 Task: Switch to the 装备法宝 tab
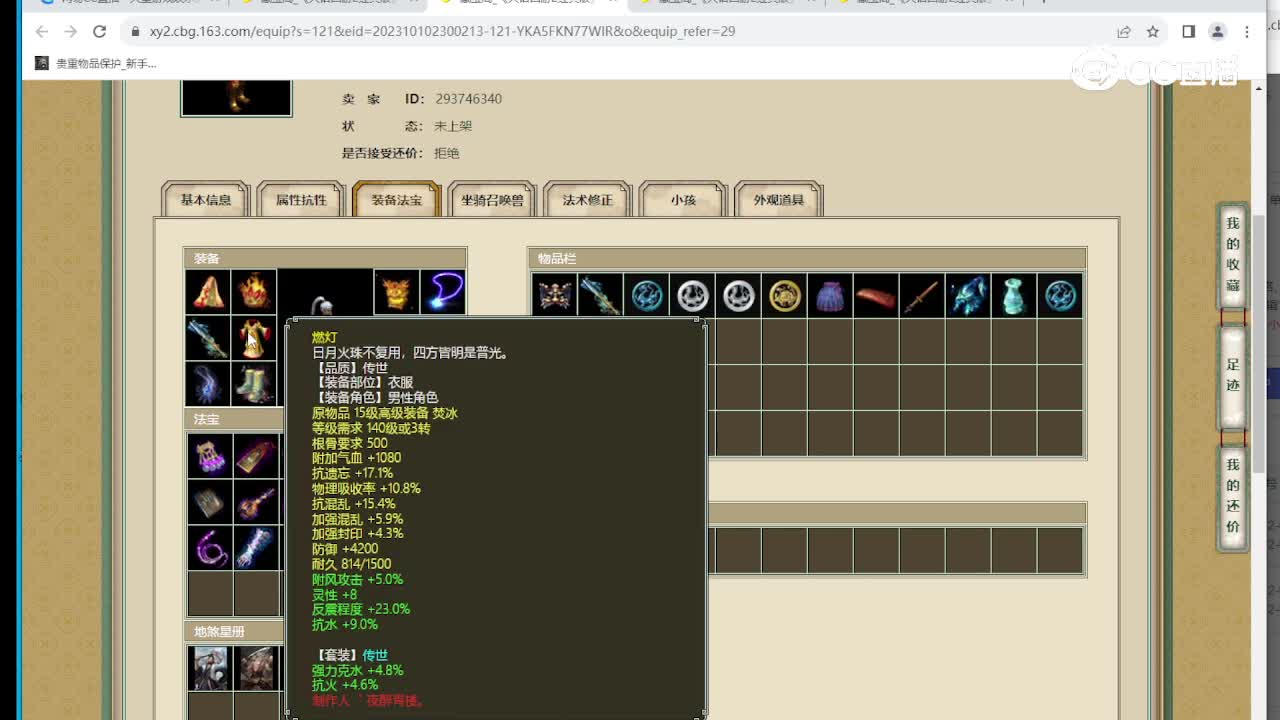click(x=397, y=199)
